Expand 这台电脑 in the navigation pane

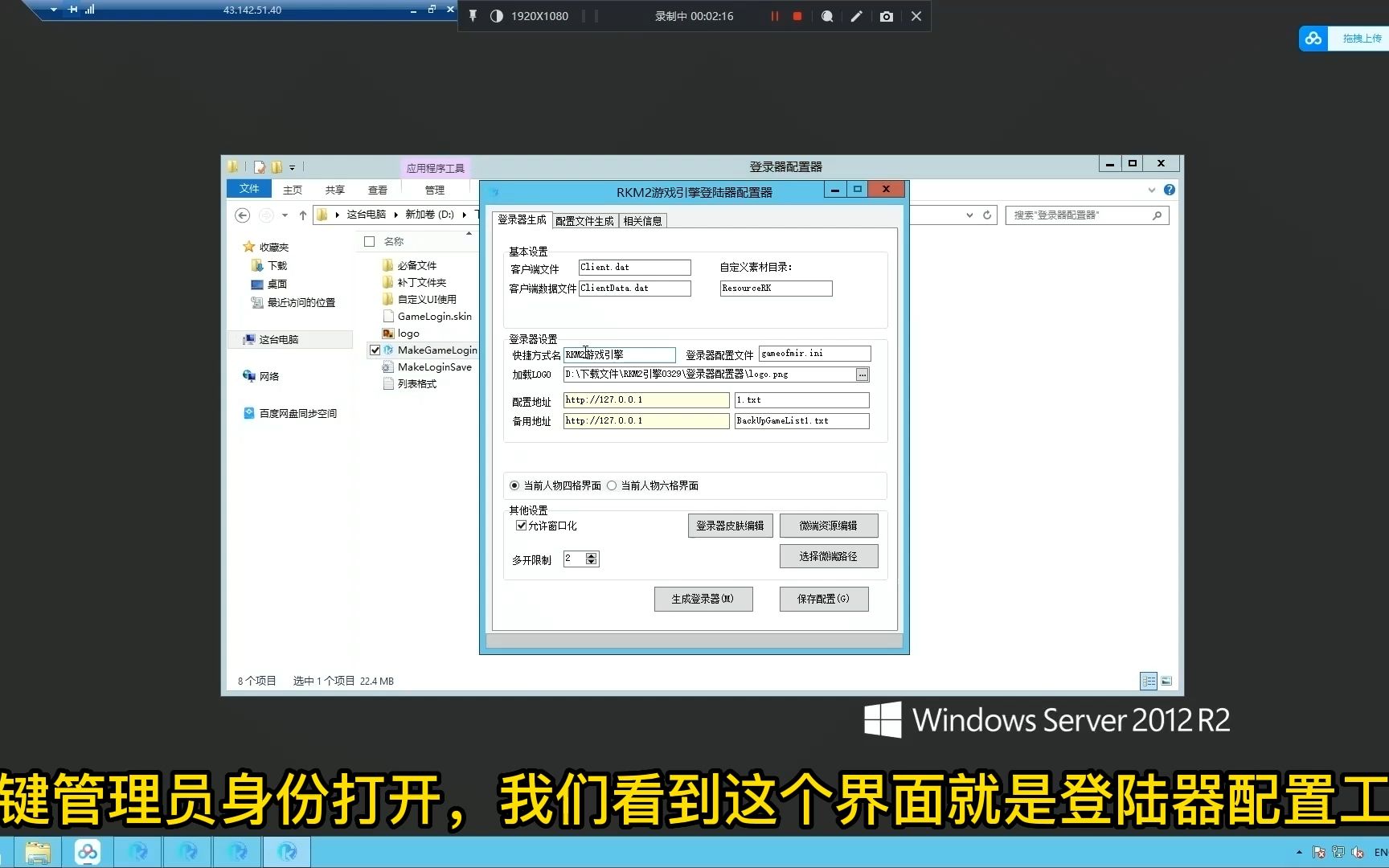pyautogui.click(x=238, y=339)
